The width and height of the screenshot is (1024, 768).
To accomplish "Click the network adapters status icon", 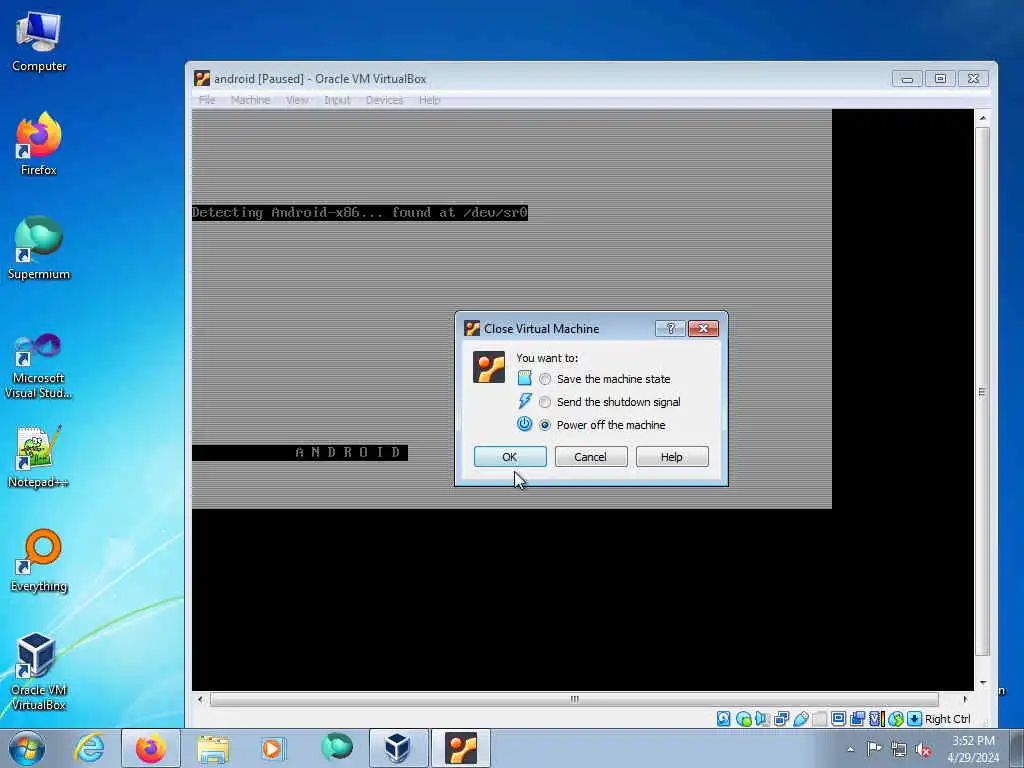I will pyautogui.click(x=782, y=719).
